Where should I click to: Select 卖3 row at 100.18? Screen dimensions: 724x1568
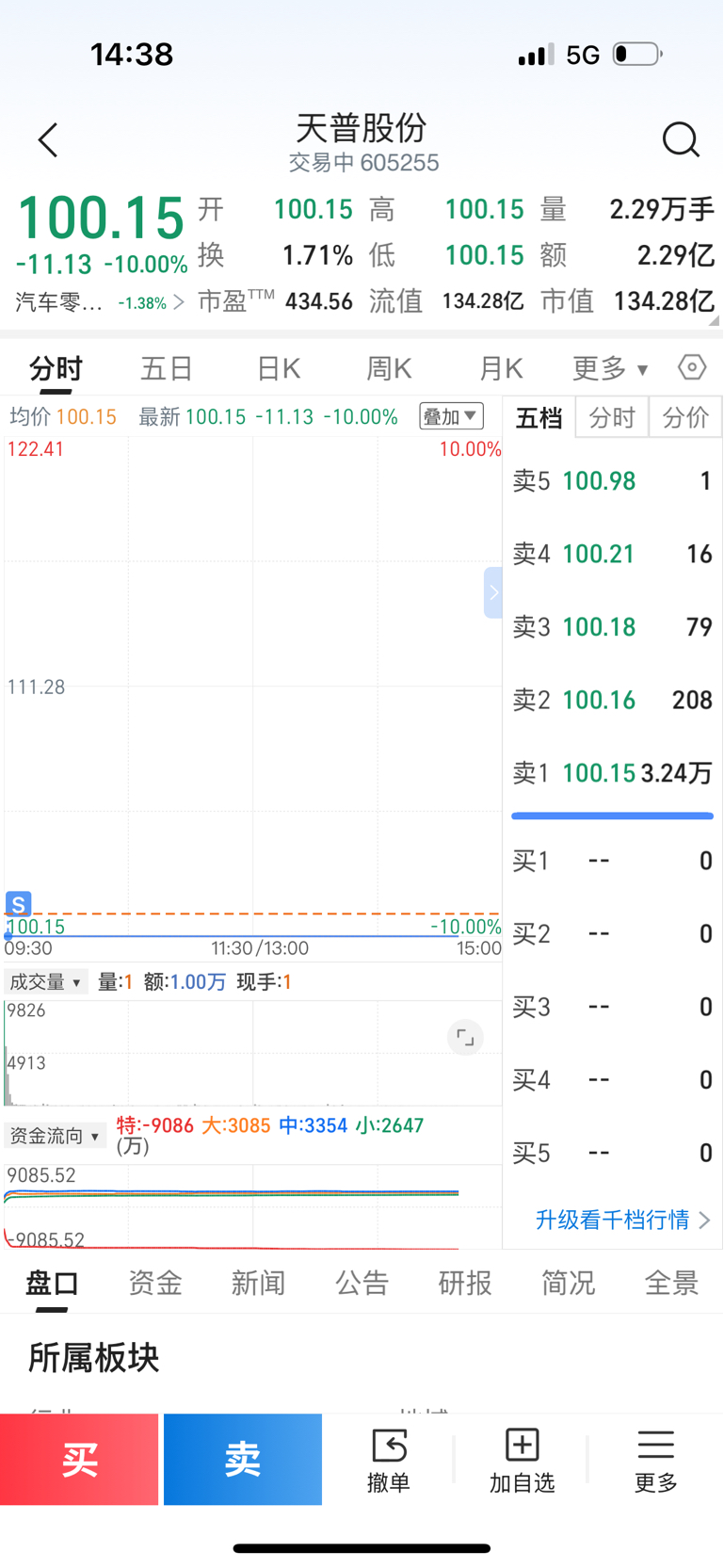pyautogui.click(x=612, y=627)
